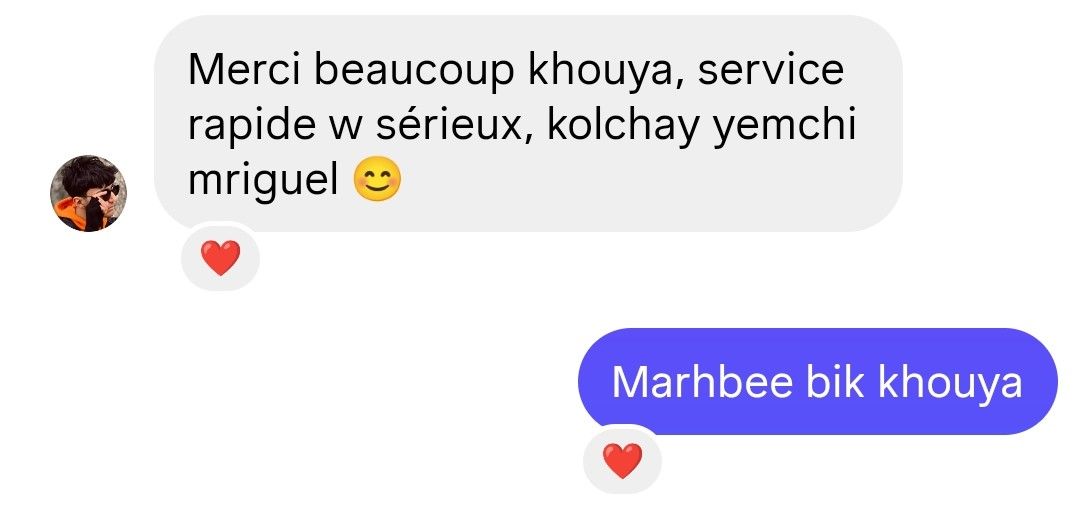Click the reaction pill beneath the received message

pyautogui.click(x=220, y=258)
